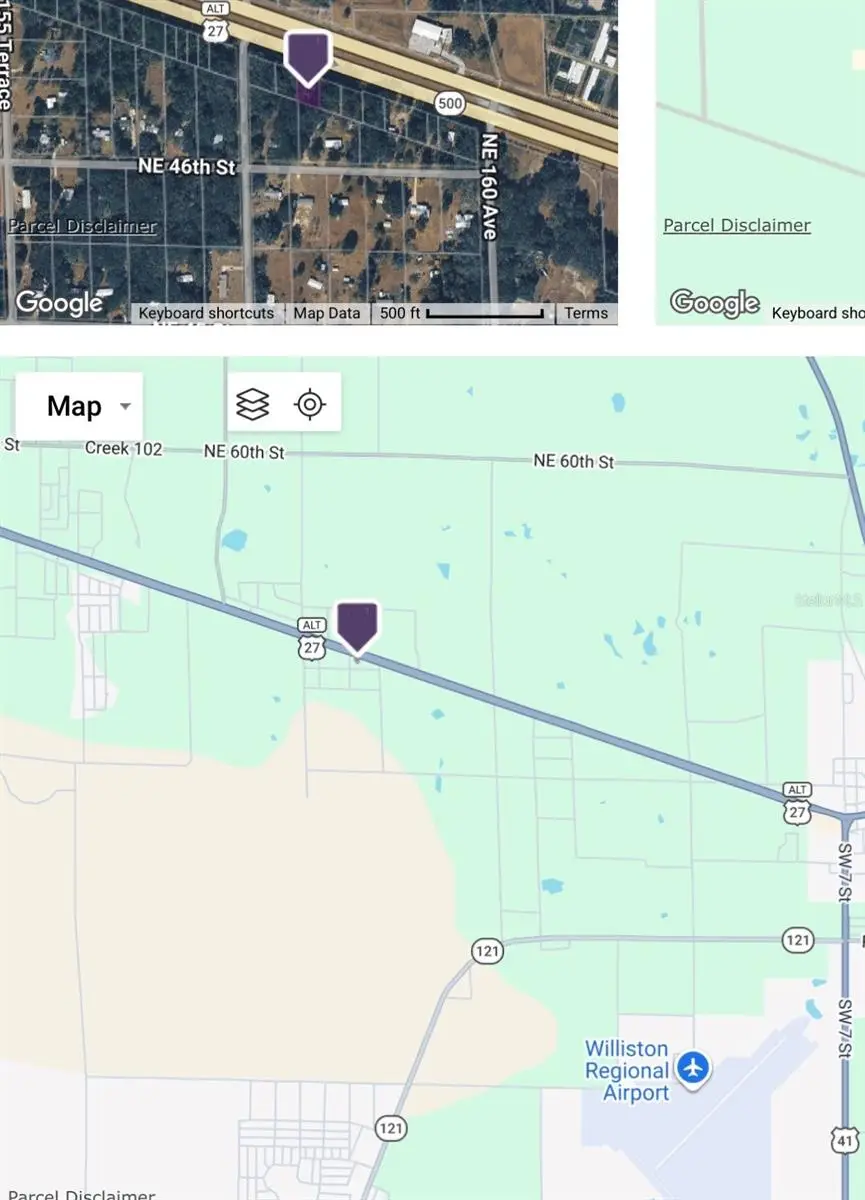Click the US 41 highway shield
The height and width of the screenshot is (1200, 865).
pyautogui.click(x=845, y=1140)
